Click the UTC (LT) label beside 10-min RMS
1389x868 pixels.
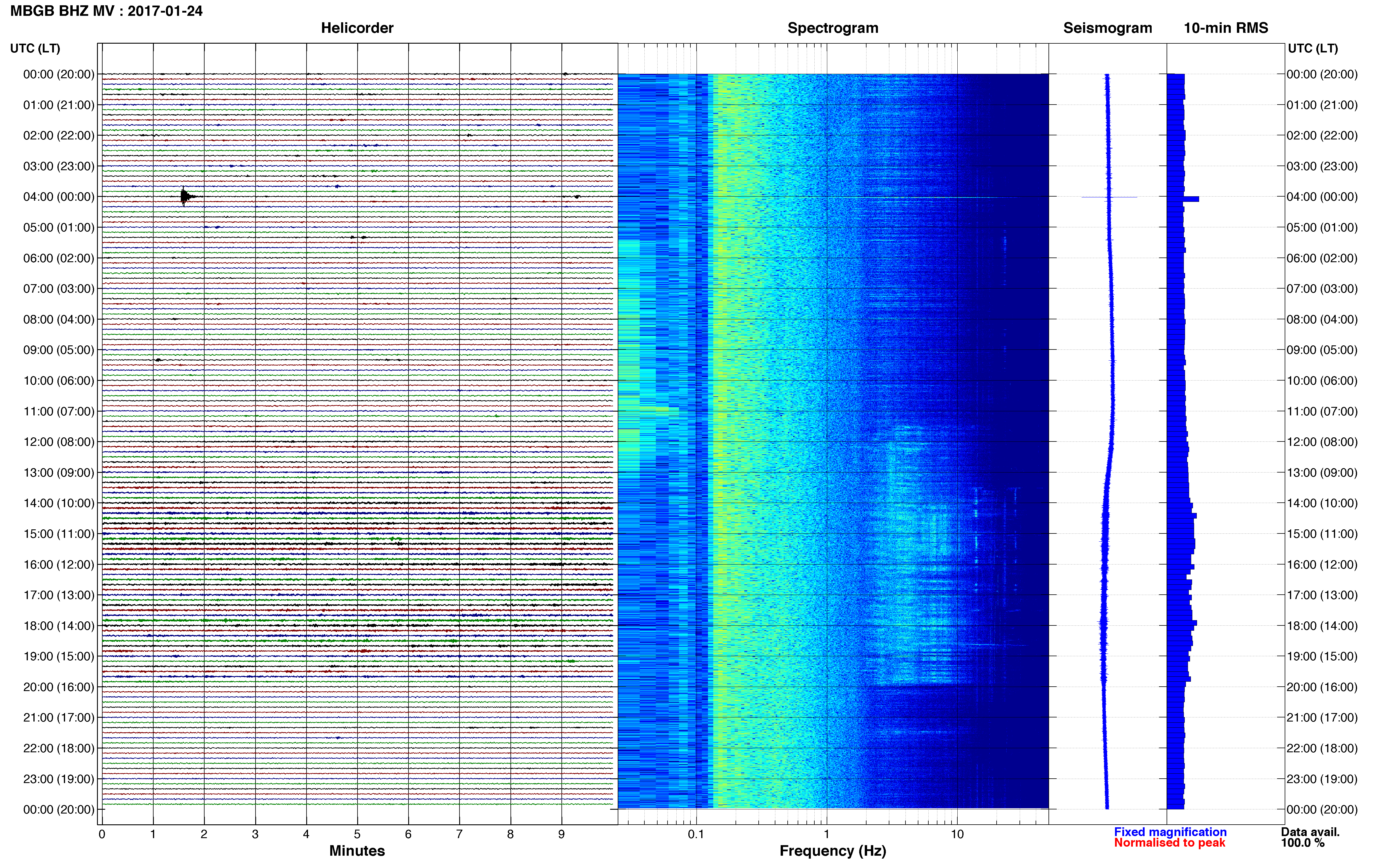click(x=1313, y=48)
